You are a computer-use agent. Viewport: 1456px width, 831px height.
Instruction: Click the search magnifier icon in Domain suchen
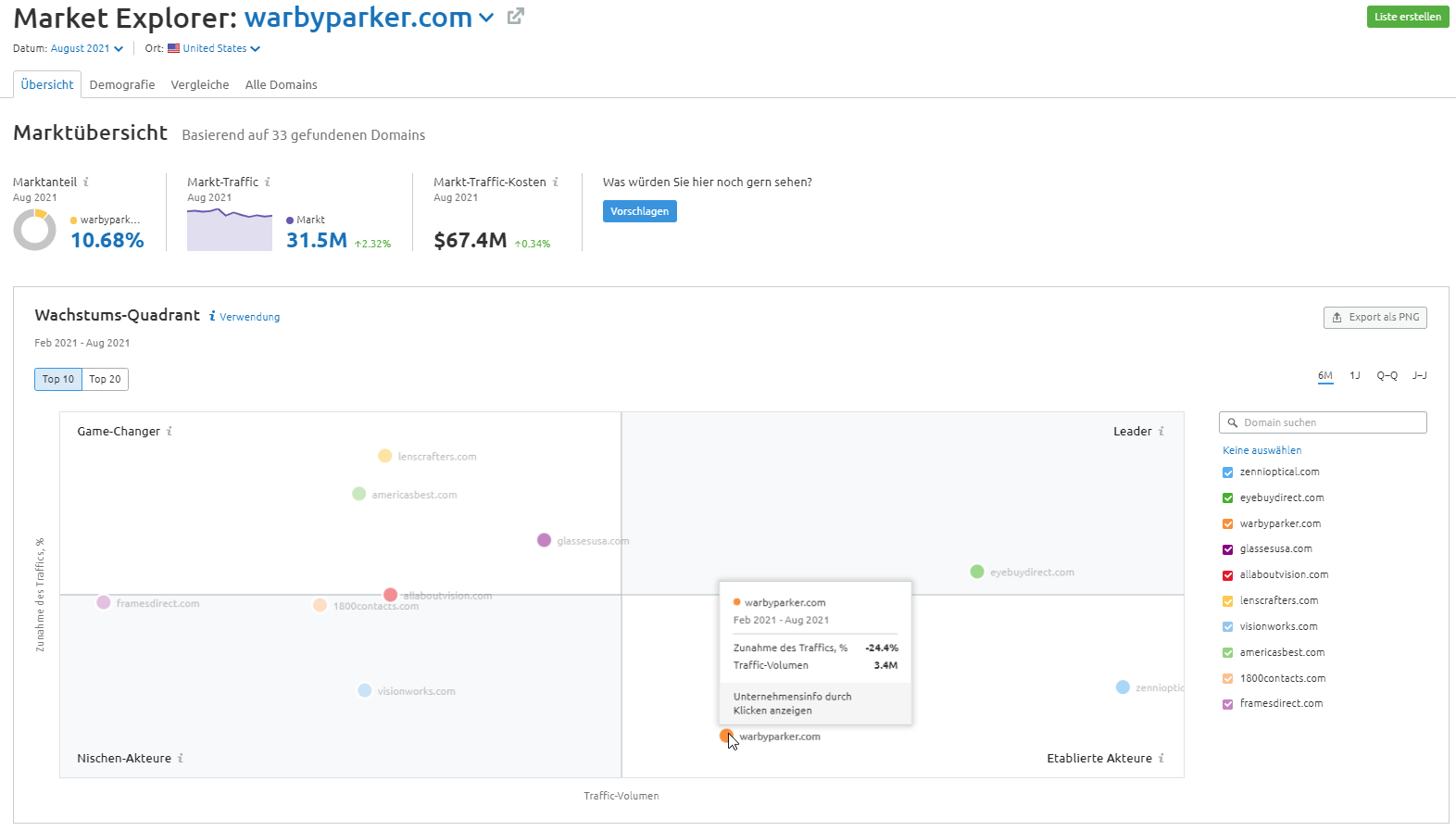pos(1233,422)
